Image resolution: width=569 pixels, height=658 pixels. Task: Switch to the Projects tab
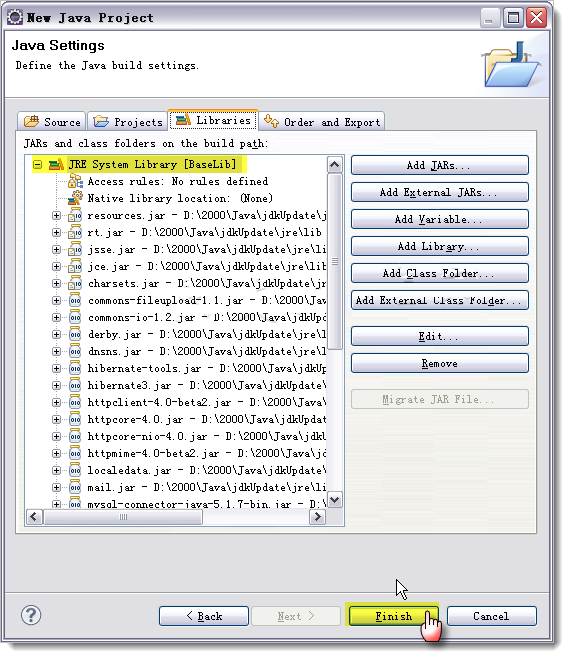click(x=128, y=122)
